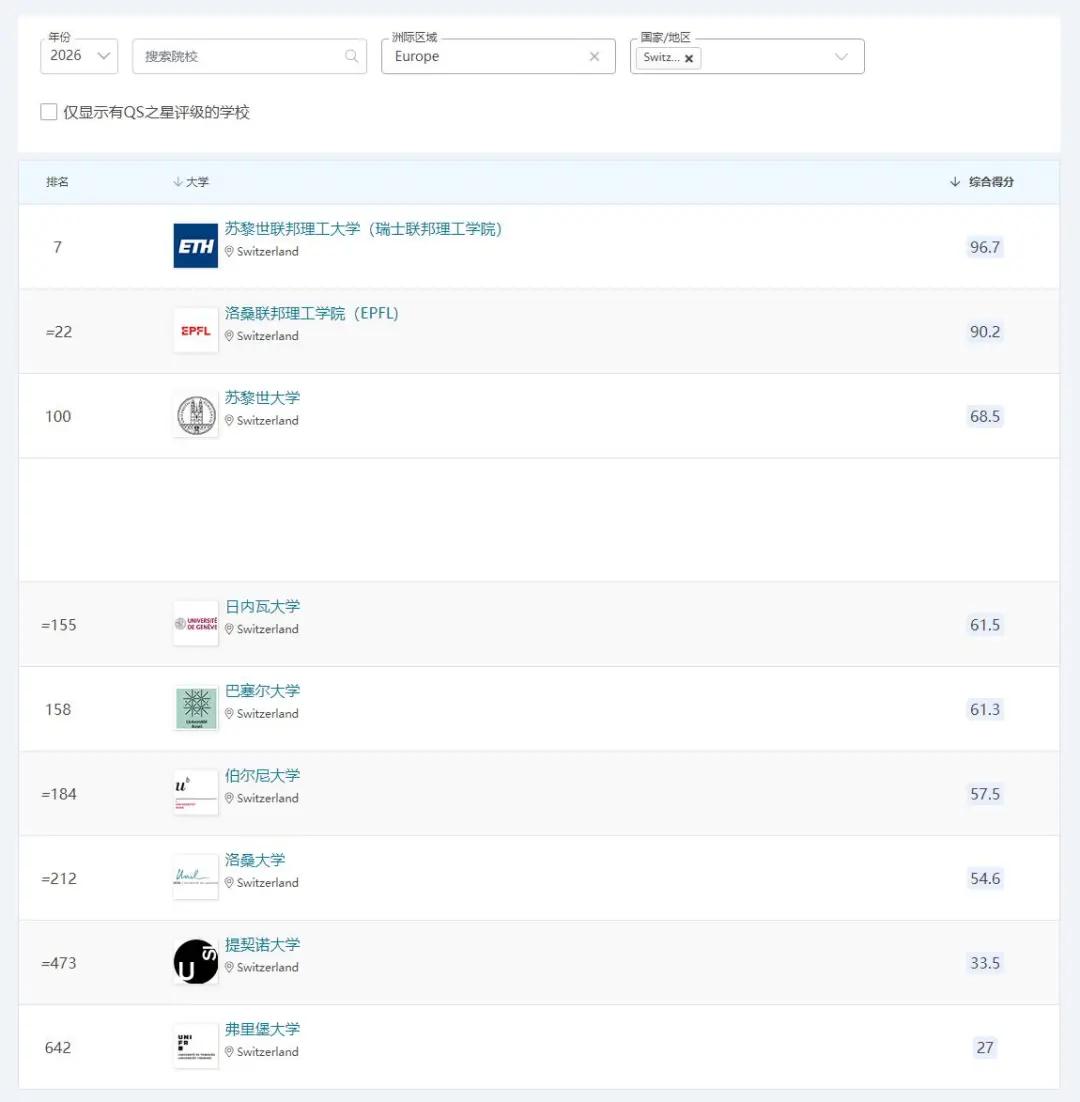The height and width of the screenshot is (1102, 1080).
Task: Clear the Europe region filter
Action: click(594, 56)
